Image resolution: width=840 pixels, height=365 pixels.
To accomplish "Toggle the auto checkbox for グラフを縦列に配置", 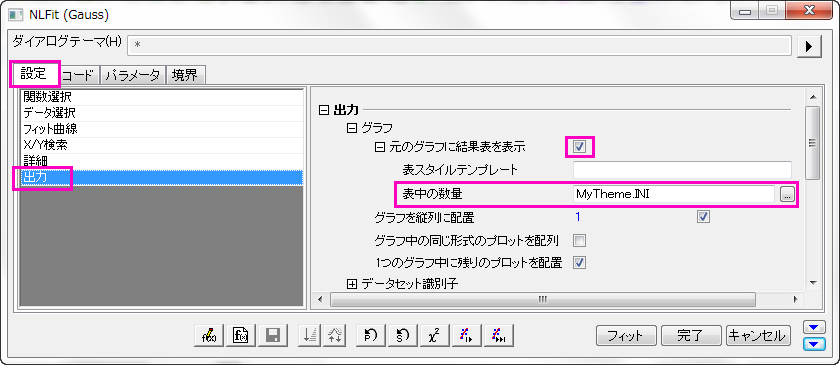I will point(703,217).
